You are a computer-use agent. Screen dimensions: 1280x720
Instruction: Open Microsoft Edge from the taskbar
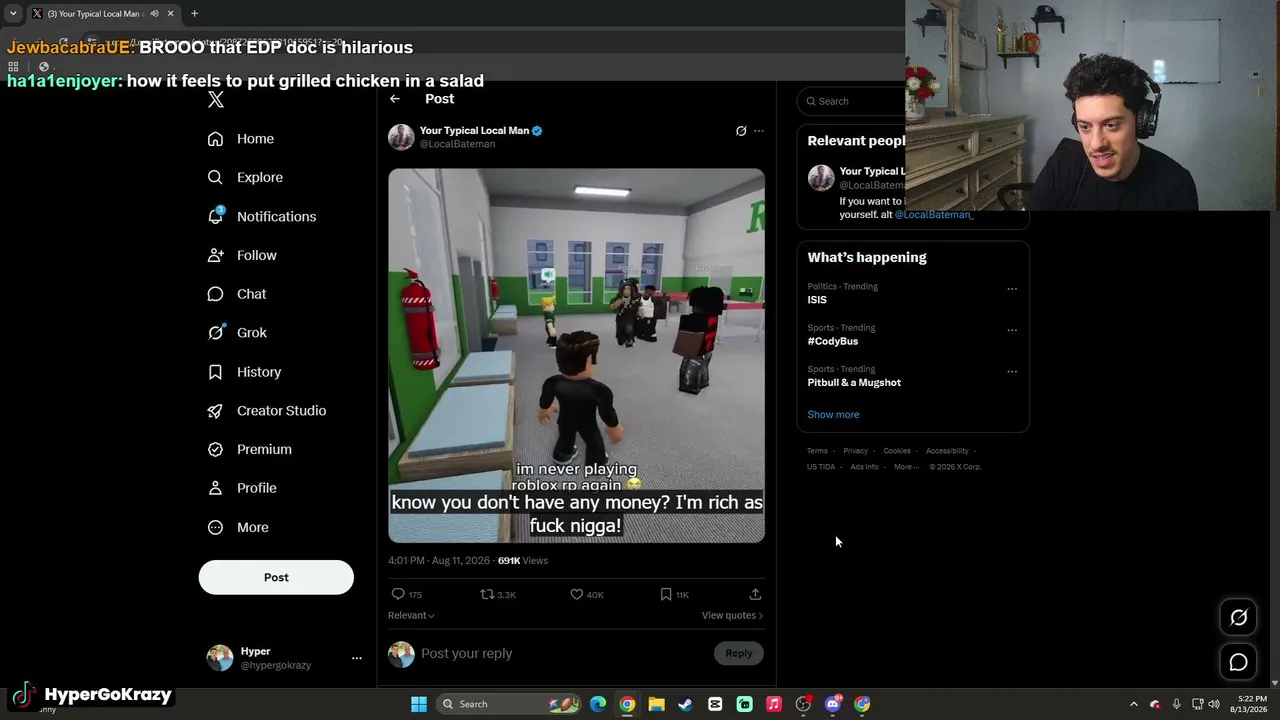pos(598,704)
